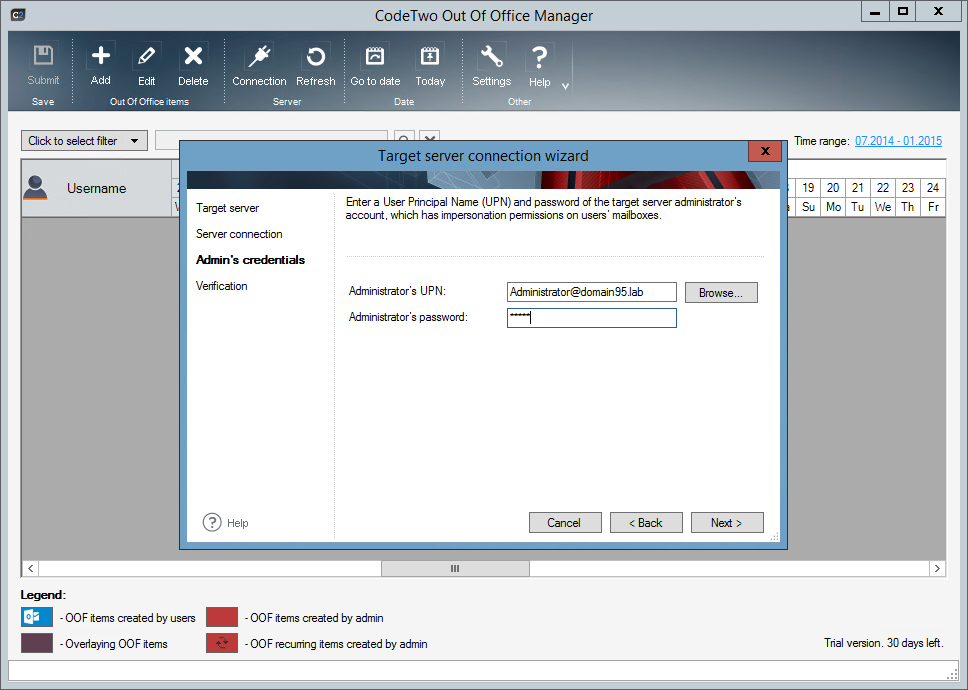Screen dimensions: 968x690
Task: Select the Admin's credentials wizard step
Action: (x=250, y=260)
